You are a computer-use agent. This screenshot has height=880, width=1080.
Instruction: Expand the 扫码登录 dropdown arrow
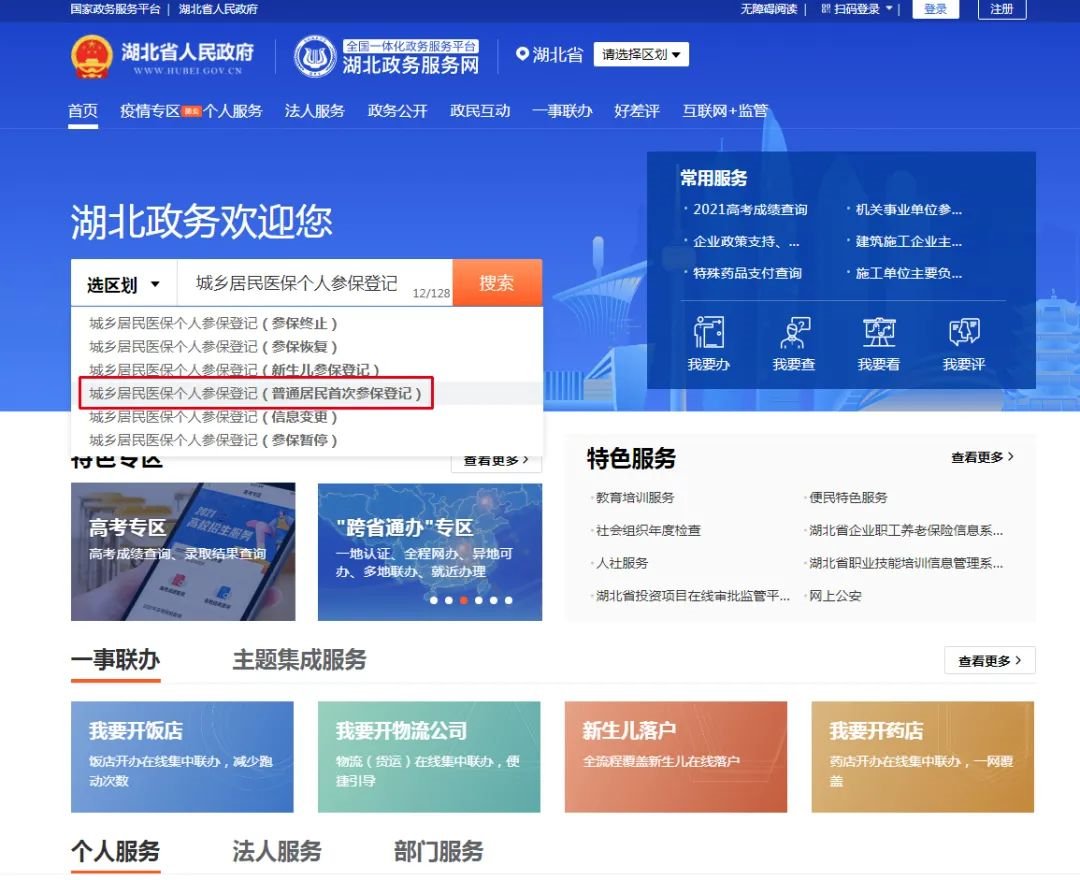889,9
